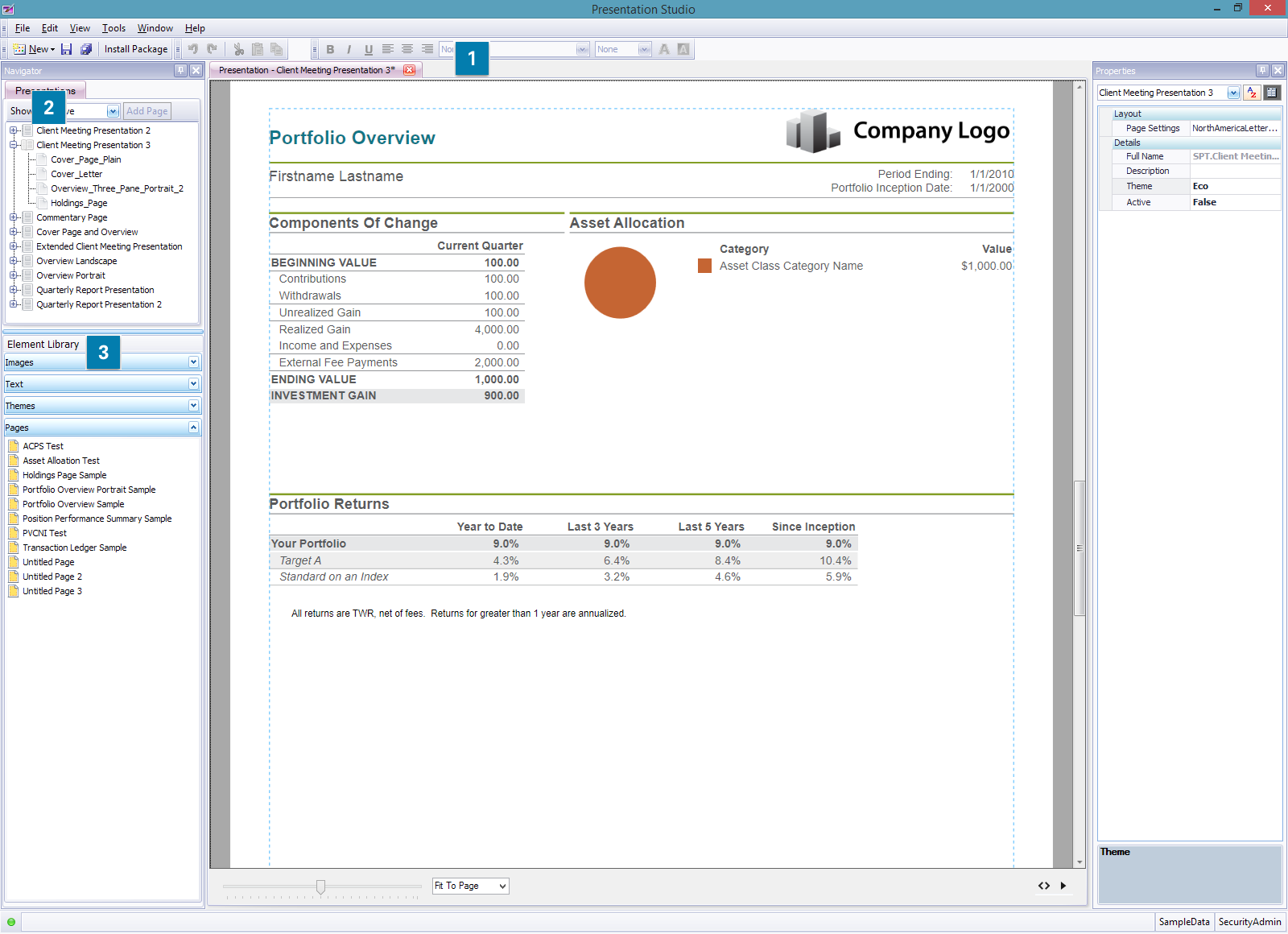The width and height of the screenshot is (1288, 934).
Task: Click the zoom slider handle
Action: pyautogui.click(x=320, y=886)
